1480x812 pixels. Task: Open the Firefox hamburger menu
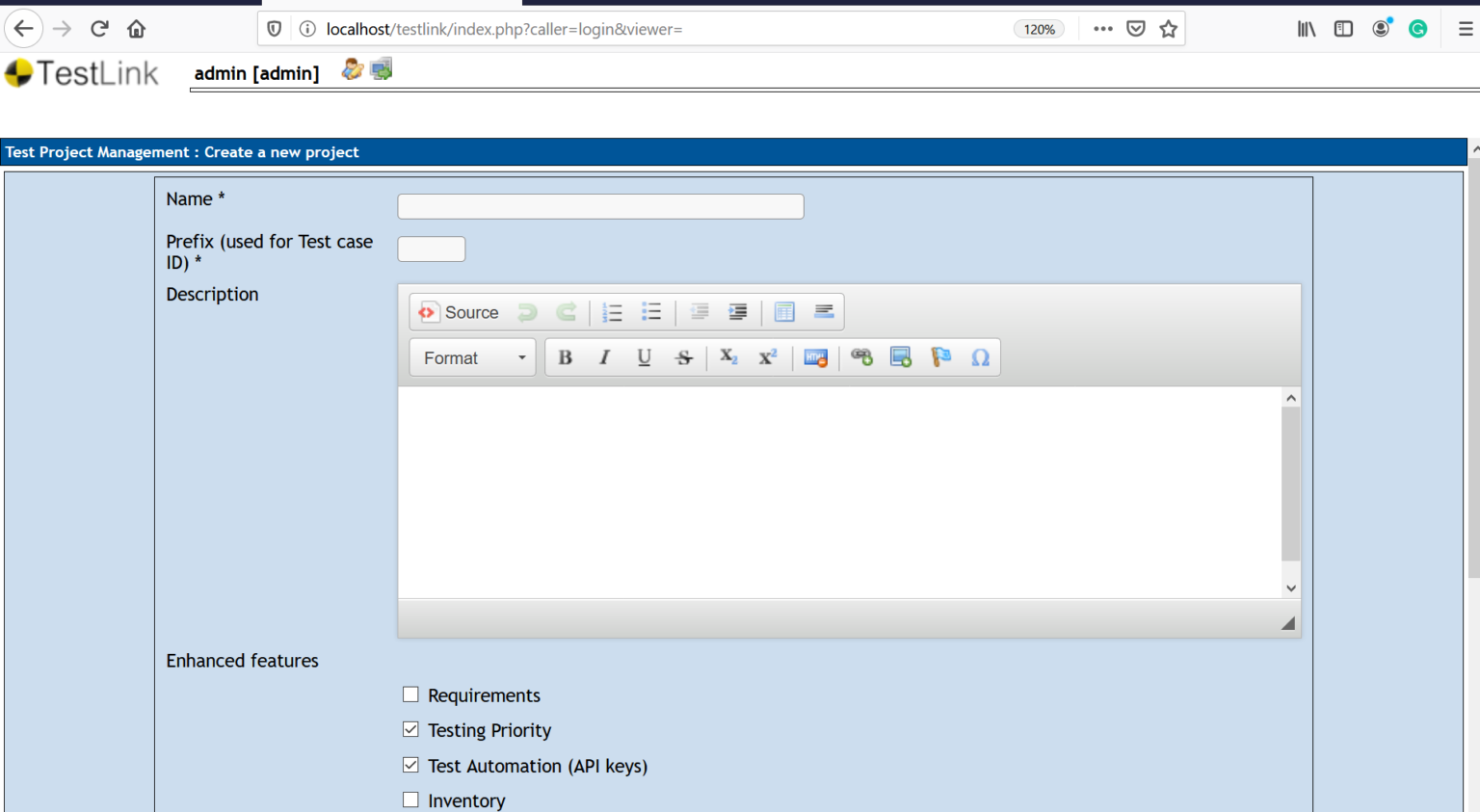coord(1465,29)
